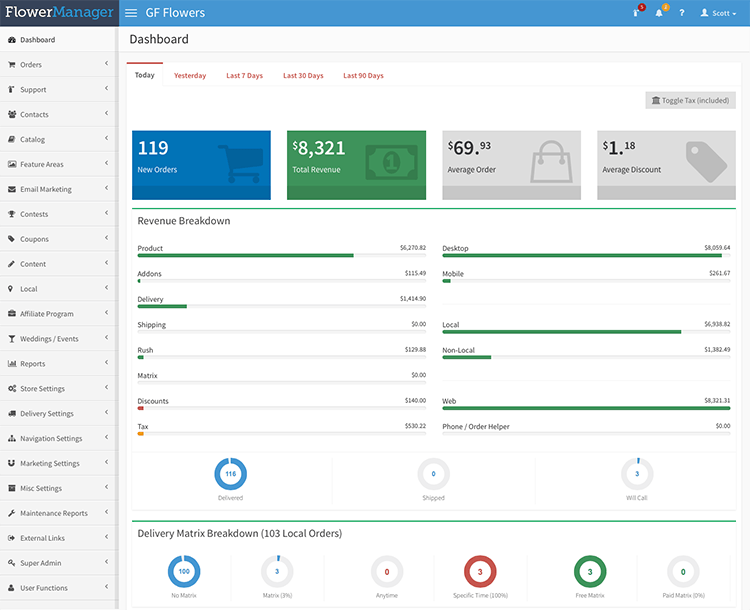This screenshot has width=750, height=610.
Task: Click the Store Settings gears icon
Action: (11, 389)
